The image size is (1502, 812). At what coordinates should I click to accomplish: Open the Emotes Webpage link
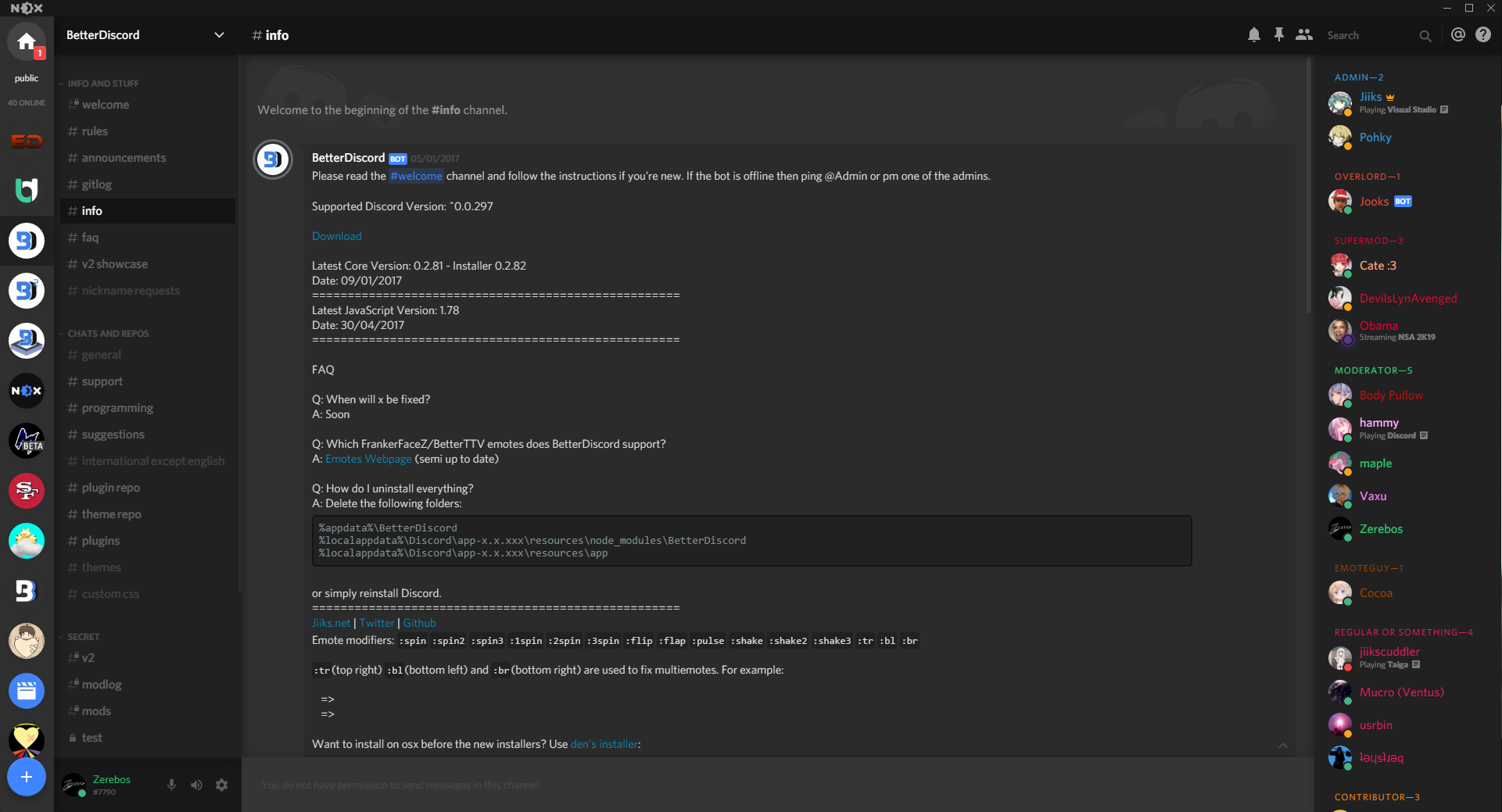(x=368, y=459)
